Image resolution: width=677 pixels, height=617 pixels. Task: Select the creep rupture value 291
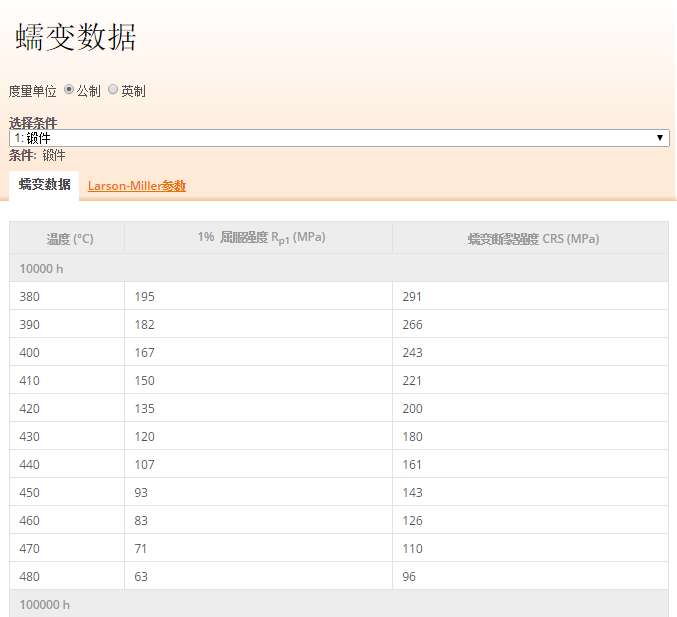412,296
